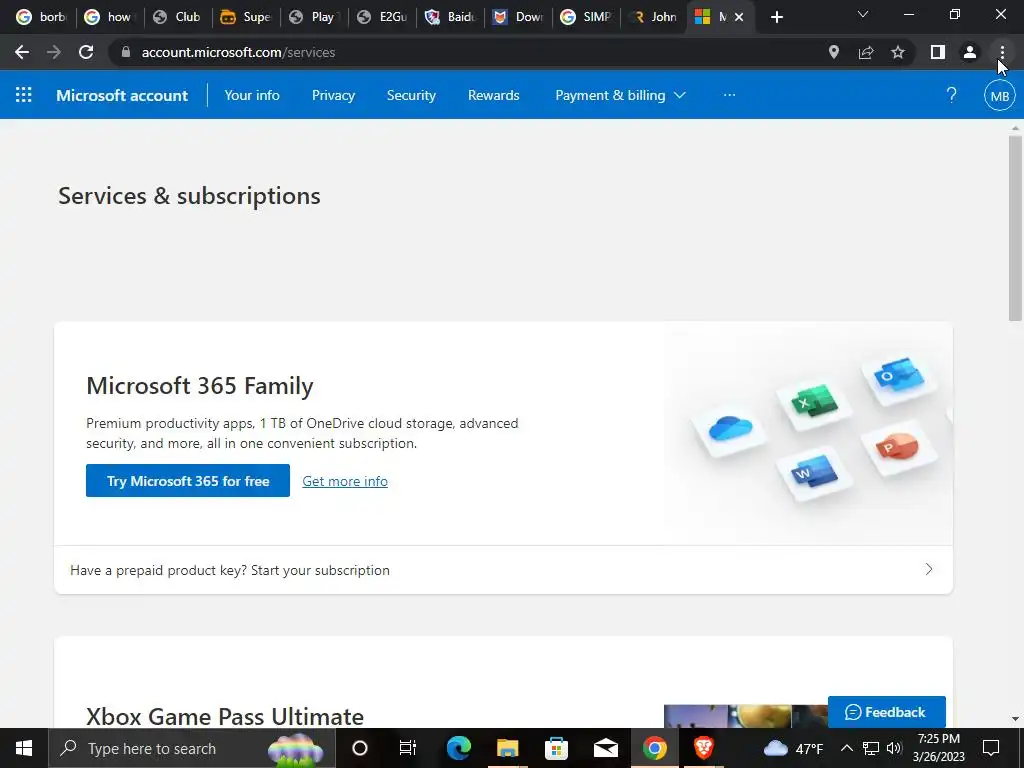Switch to the E2Gu browser tab
The width and height of the screenshot is (1024, 768).
coord(382,17)
